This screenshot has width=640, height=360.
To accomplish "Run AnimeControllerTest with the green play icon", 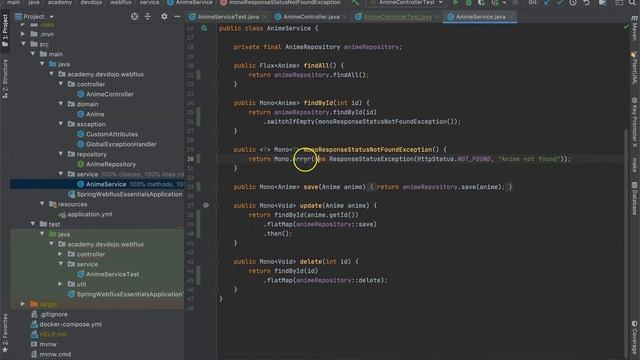I will coord(456,3).
